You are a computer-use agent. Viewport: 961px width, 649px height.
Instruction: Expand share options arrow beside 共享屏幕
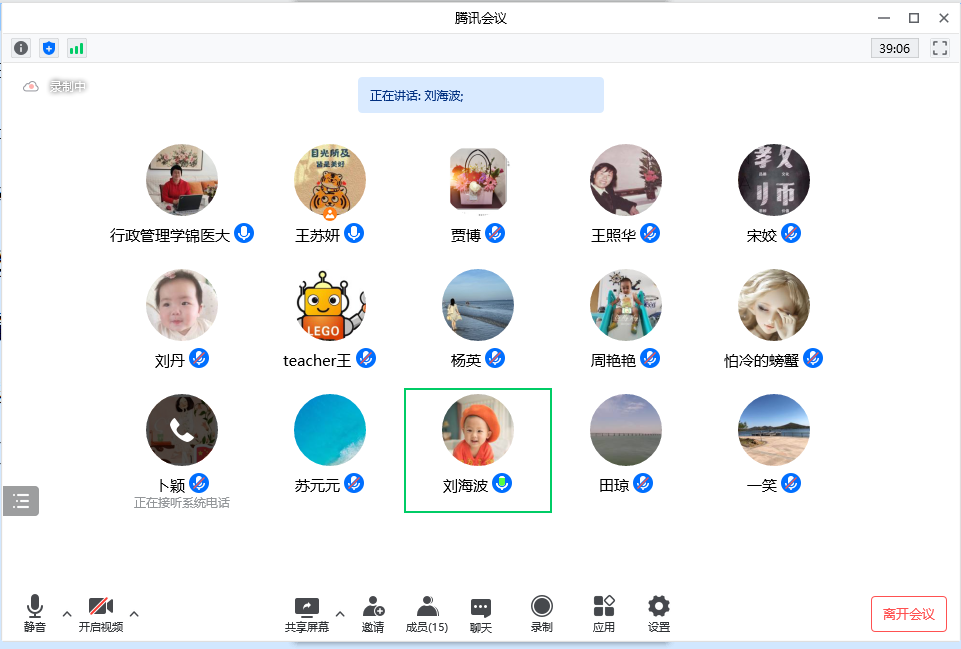tap(339, 613)
